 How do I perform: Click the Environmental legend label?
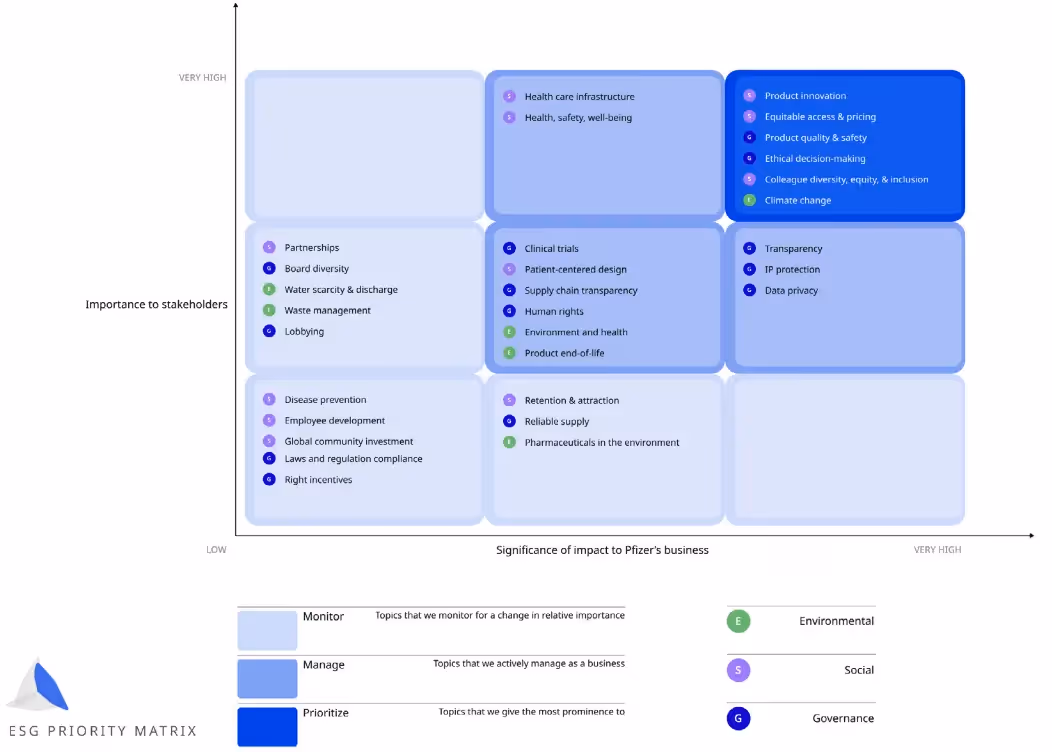coord(836,621)
